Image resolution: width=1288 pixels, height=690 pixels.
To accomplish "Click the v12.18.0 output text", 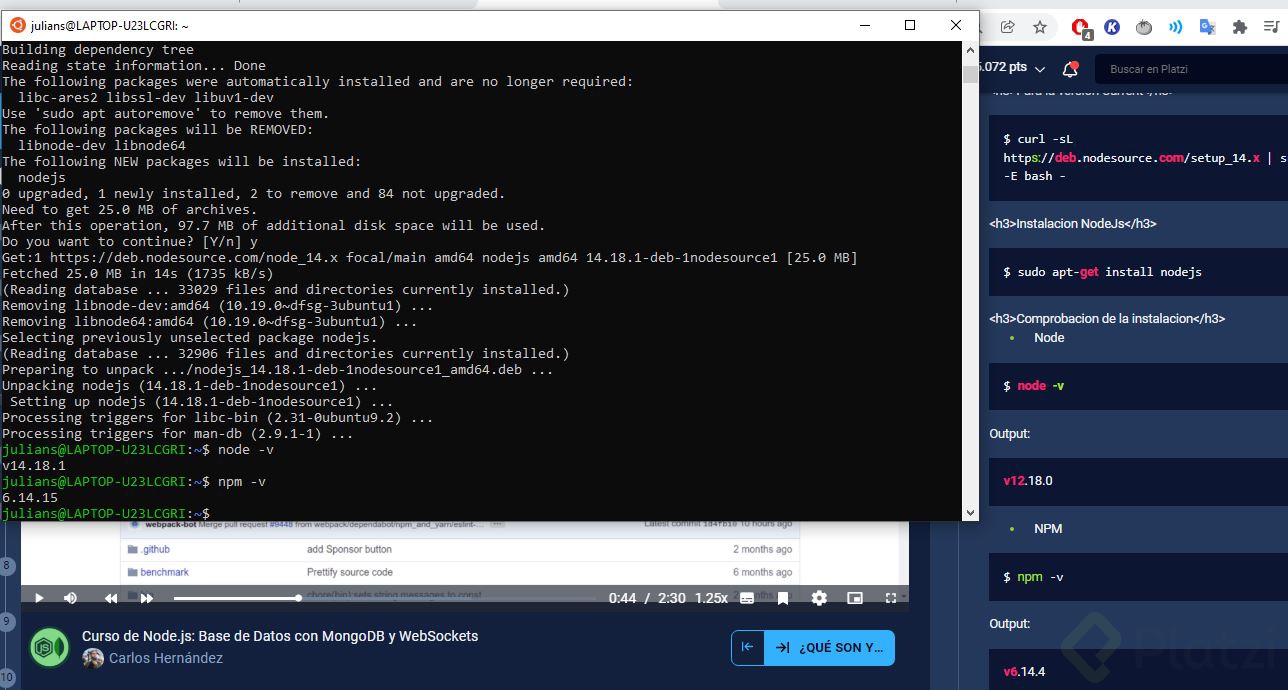I will pos(1028,480).
